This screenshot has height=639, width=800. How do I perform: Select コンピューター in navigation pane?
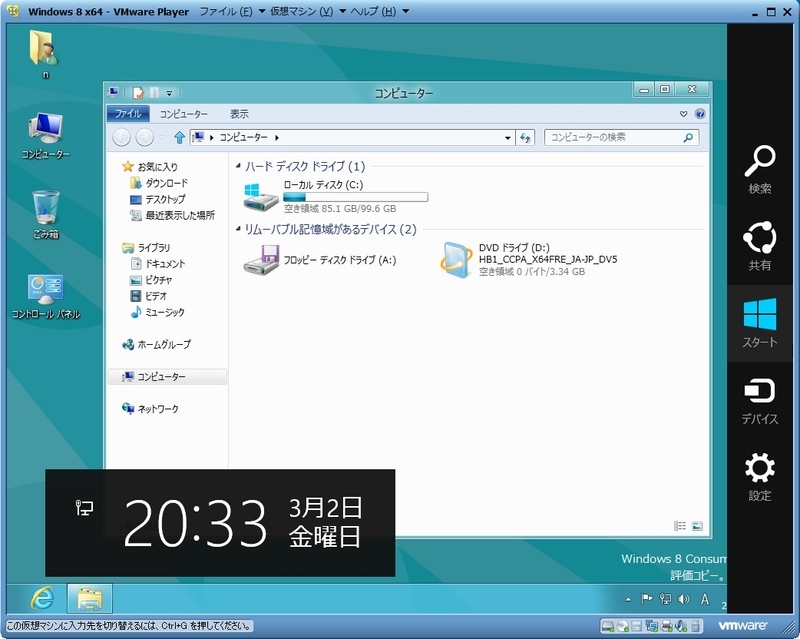[x=167, y=377]
